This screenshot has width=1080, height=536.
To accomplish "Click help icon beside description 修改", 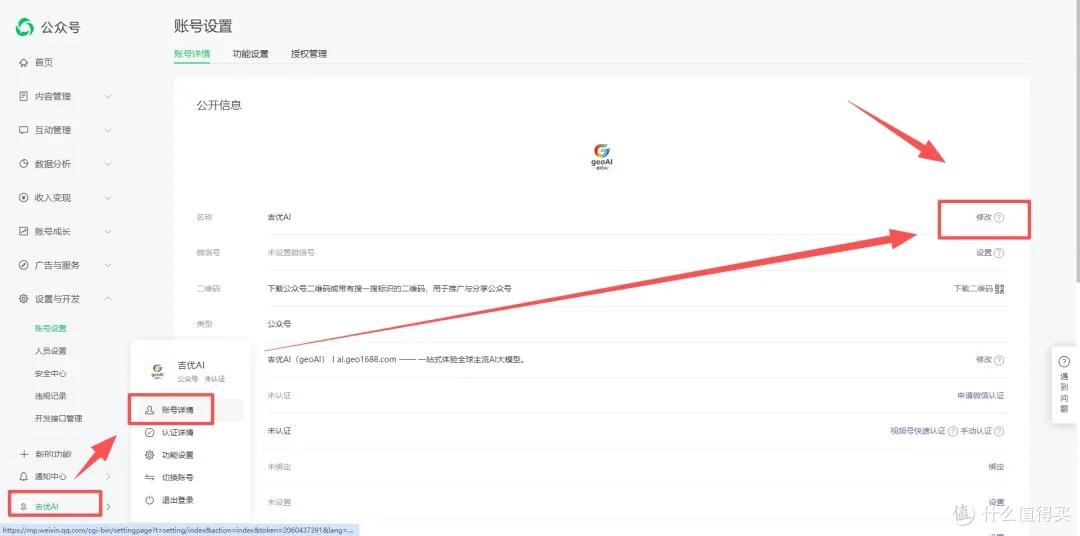I will 999,360.
